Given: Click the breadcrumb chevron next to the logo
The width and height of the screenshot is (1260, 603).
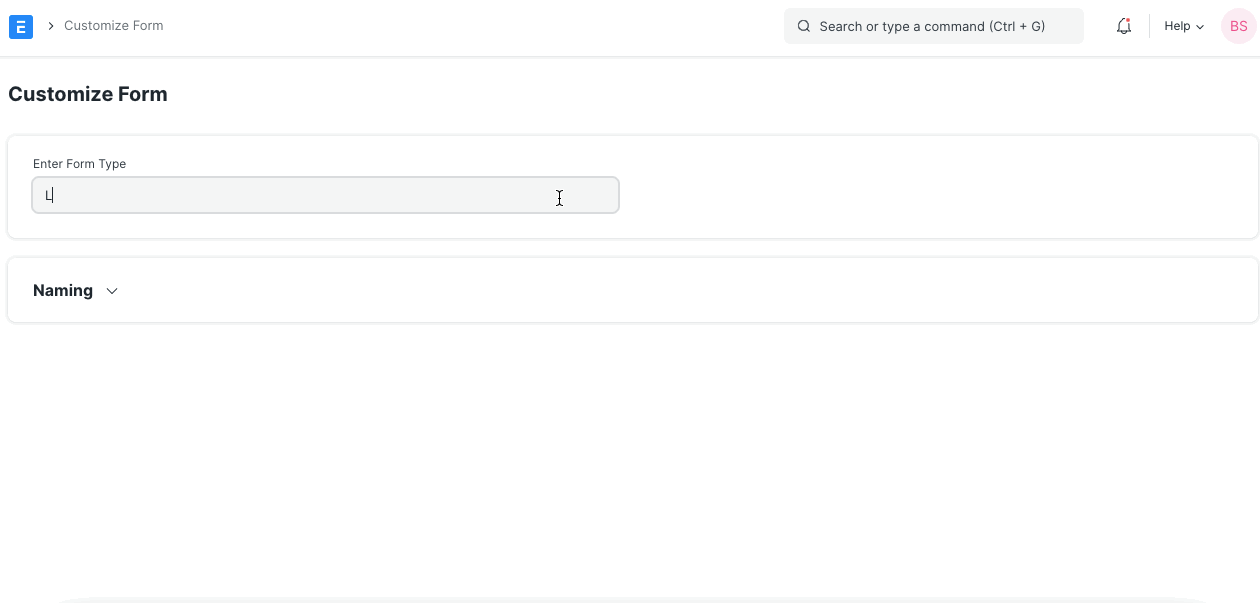Looking at the screenshot, I should click(x=49, y=26).
